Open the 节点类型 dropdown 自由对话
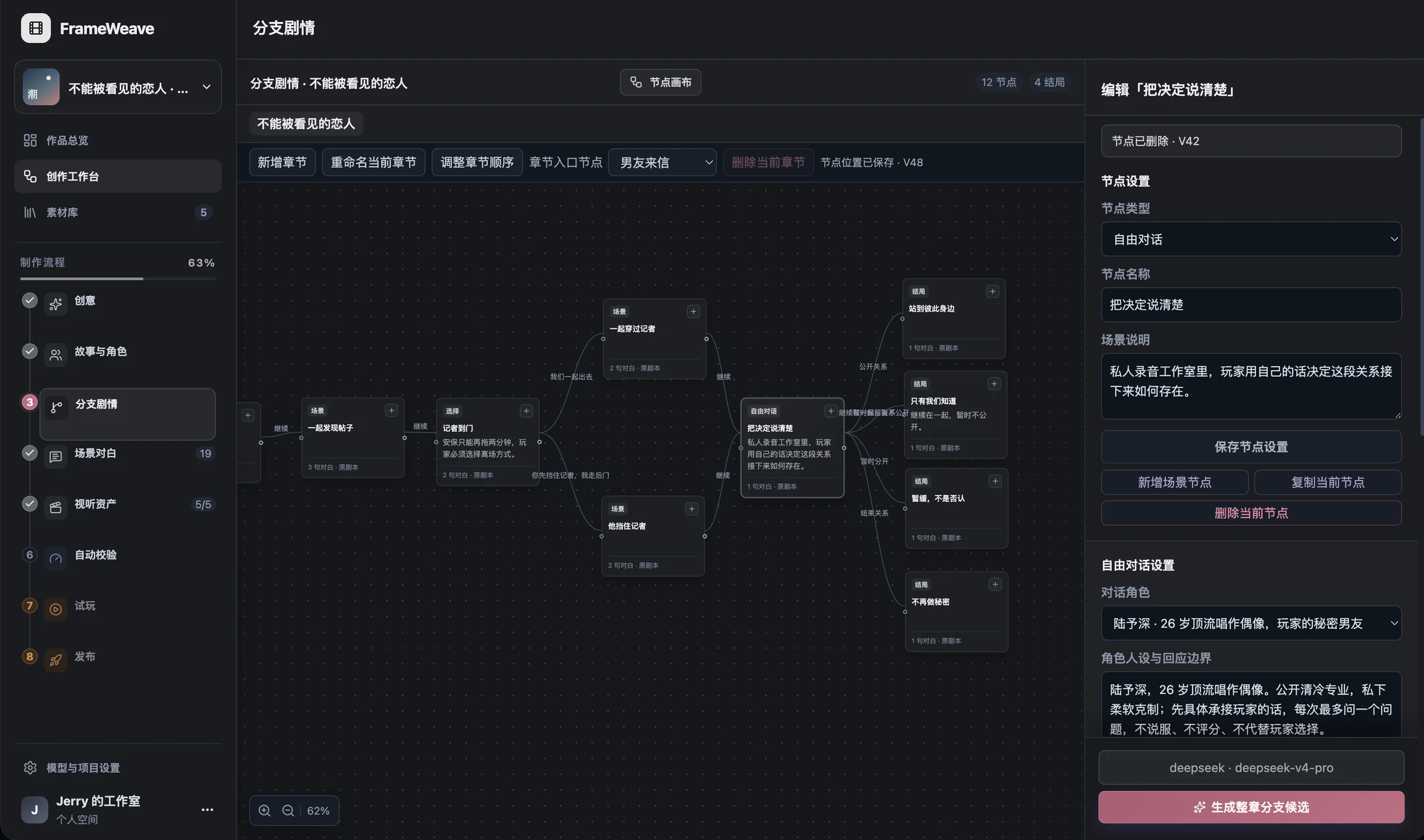The height and width of the screenshot is (840, 1424). click(x=1251, y=239)
